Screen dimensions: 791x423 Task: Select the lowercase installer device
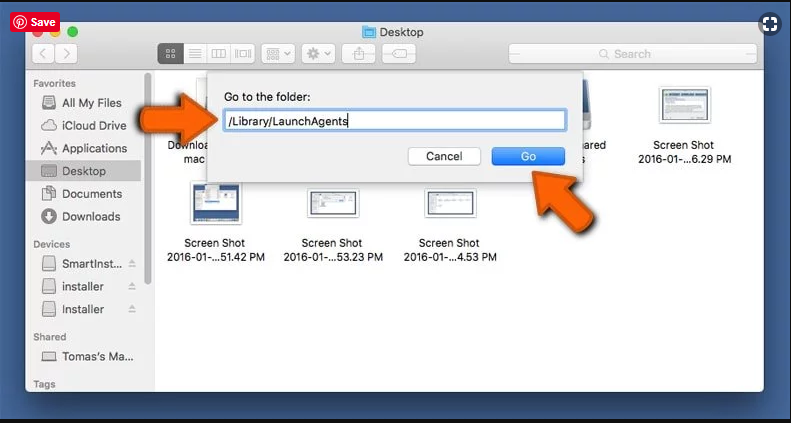(x=83, y=286)
